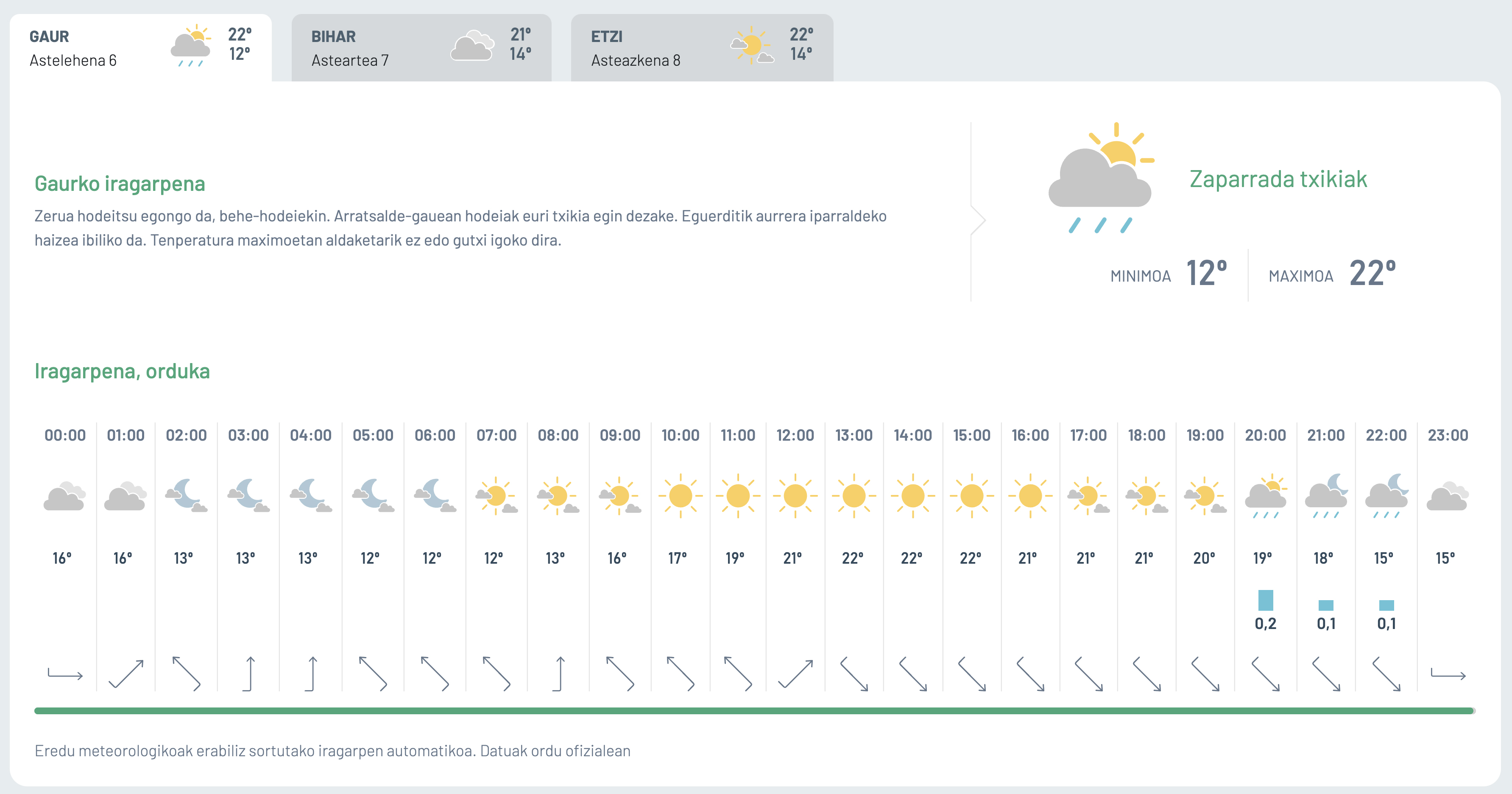
Task: Click the 05:00 hour label
Action: tap(373, 435)
